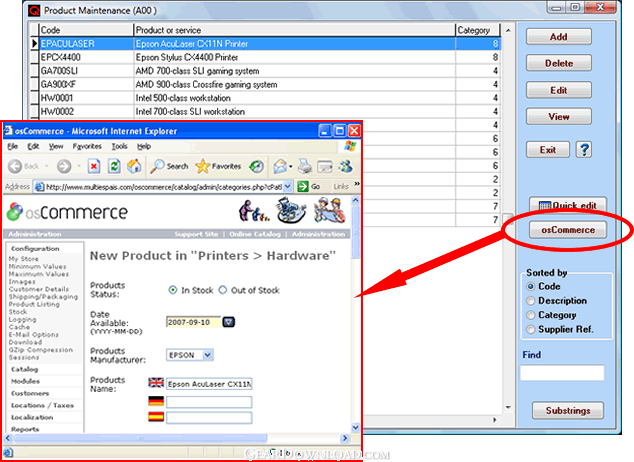Open the Favorites menu in menu bar
Viewport: 634px width, 462px height.
(87, 146)
